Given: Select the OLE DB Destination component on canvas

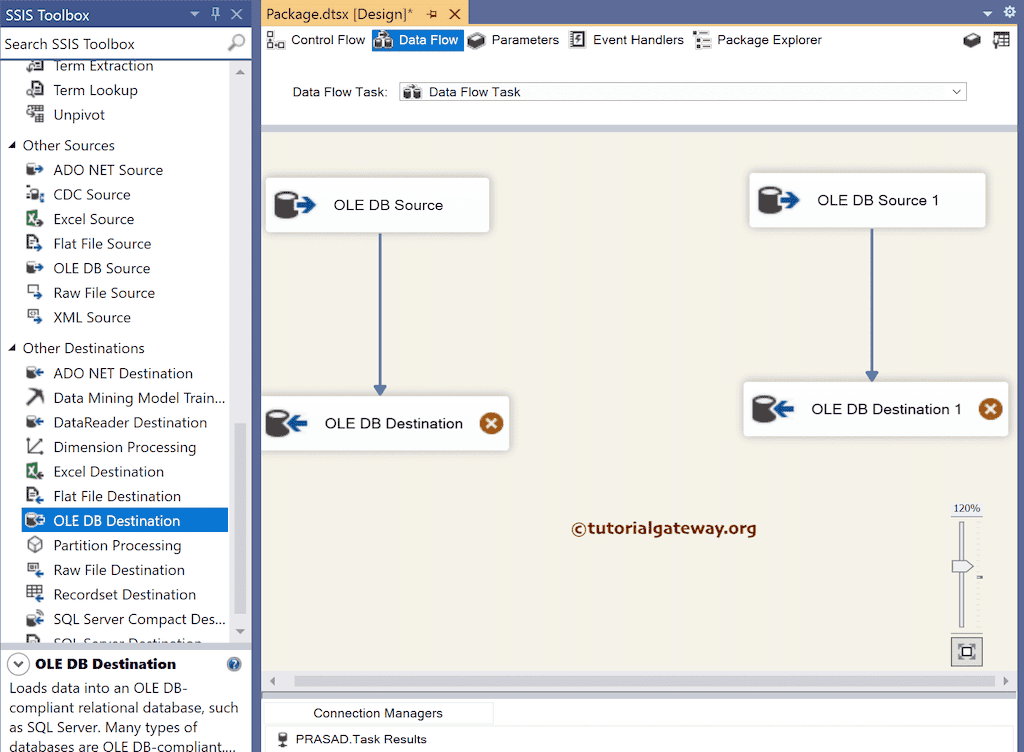Looking at the screenshot, I should 385,423.
